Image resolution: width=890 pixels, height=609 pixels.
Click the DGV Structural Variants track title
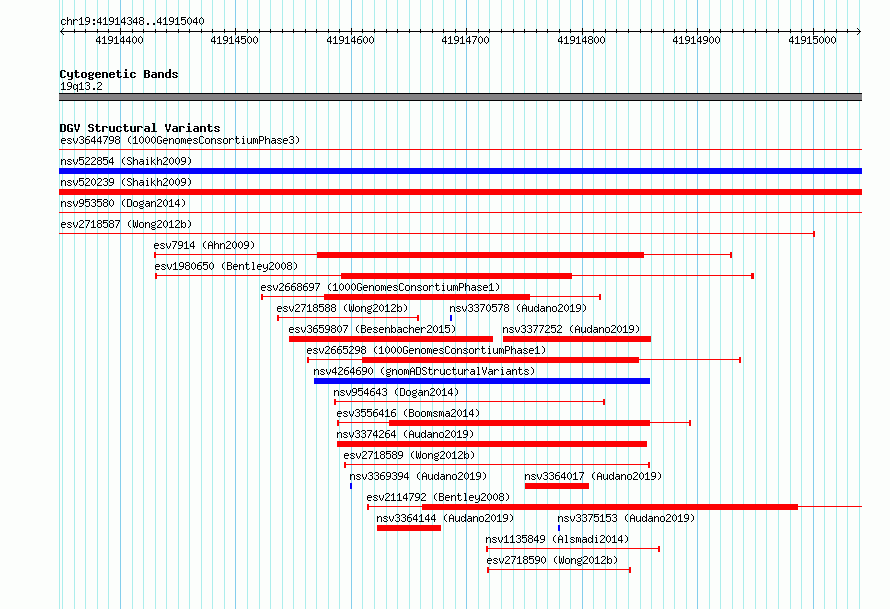tap(140, 128)
